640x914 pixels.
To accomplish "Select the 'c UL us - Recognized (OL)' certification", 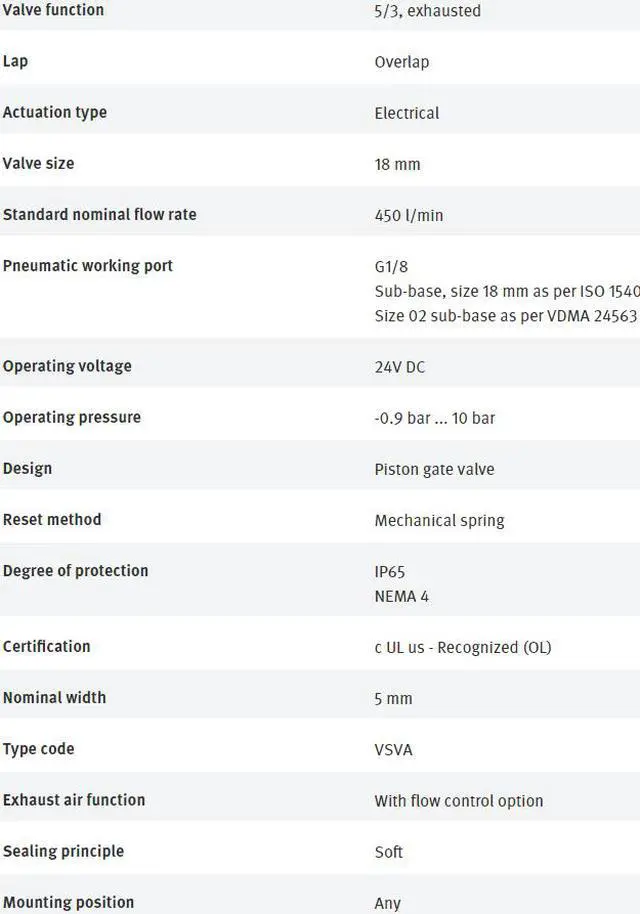I will point(462,647).
